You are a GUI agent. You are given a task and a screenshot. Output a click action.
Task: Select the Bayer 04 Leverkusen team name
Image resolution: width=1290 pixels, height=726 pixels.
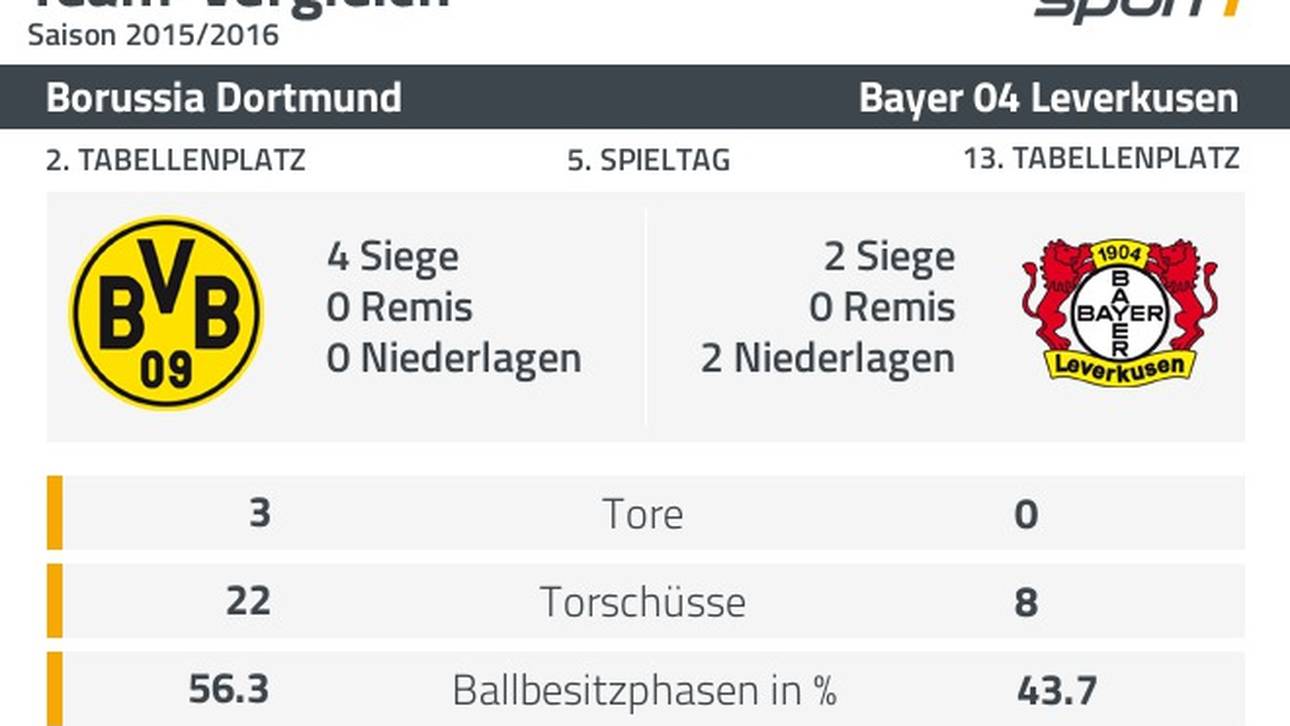point(1048,98)
